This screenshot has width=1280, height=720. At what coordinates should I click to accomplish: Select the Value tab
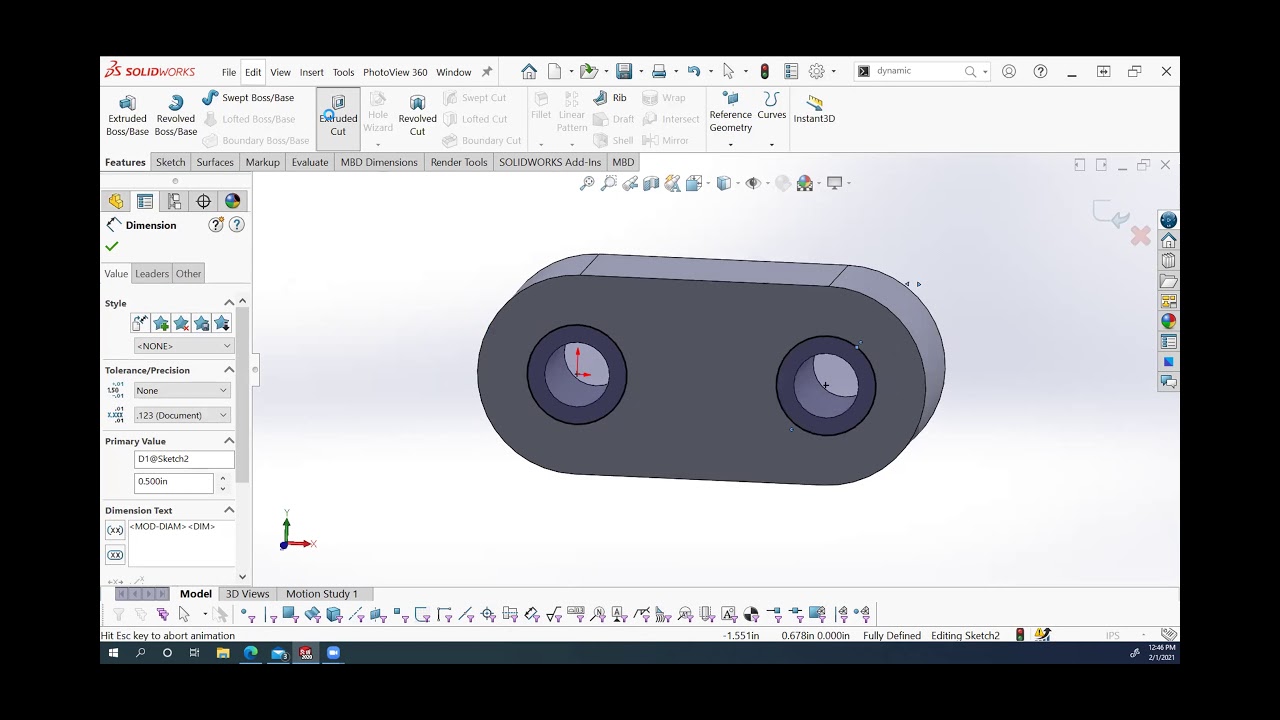click(116, 273)
